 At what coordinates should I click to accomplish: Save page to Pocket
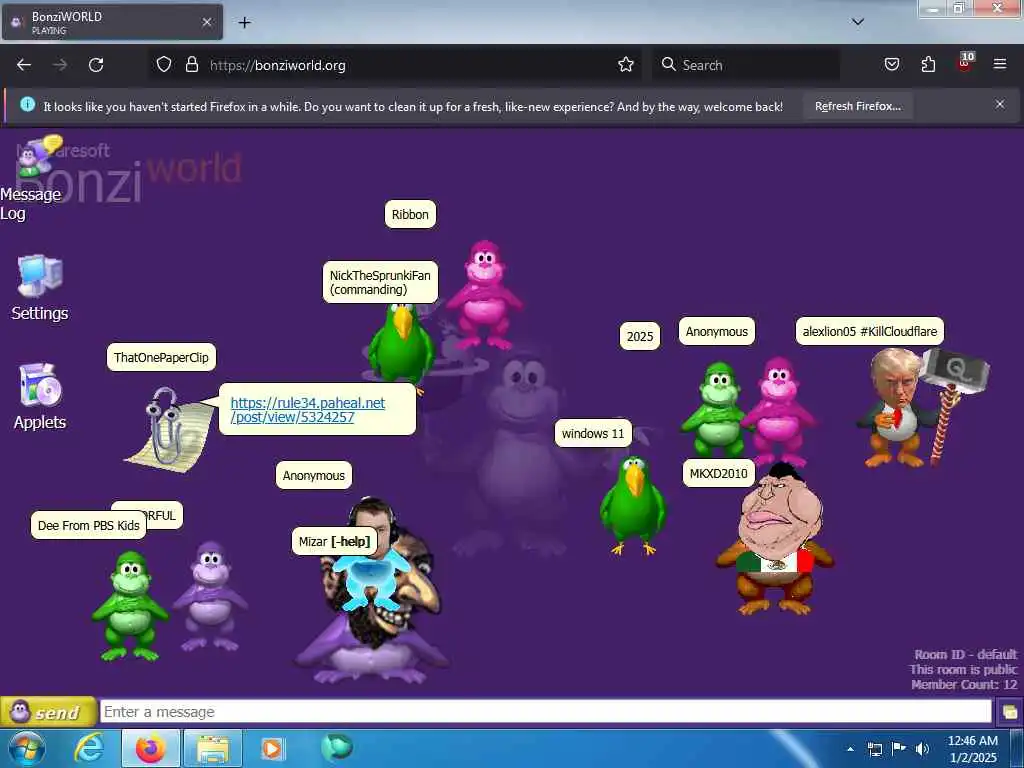click(x=891, y=65)
